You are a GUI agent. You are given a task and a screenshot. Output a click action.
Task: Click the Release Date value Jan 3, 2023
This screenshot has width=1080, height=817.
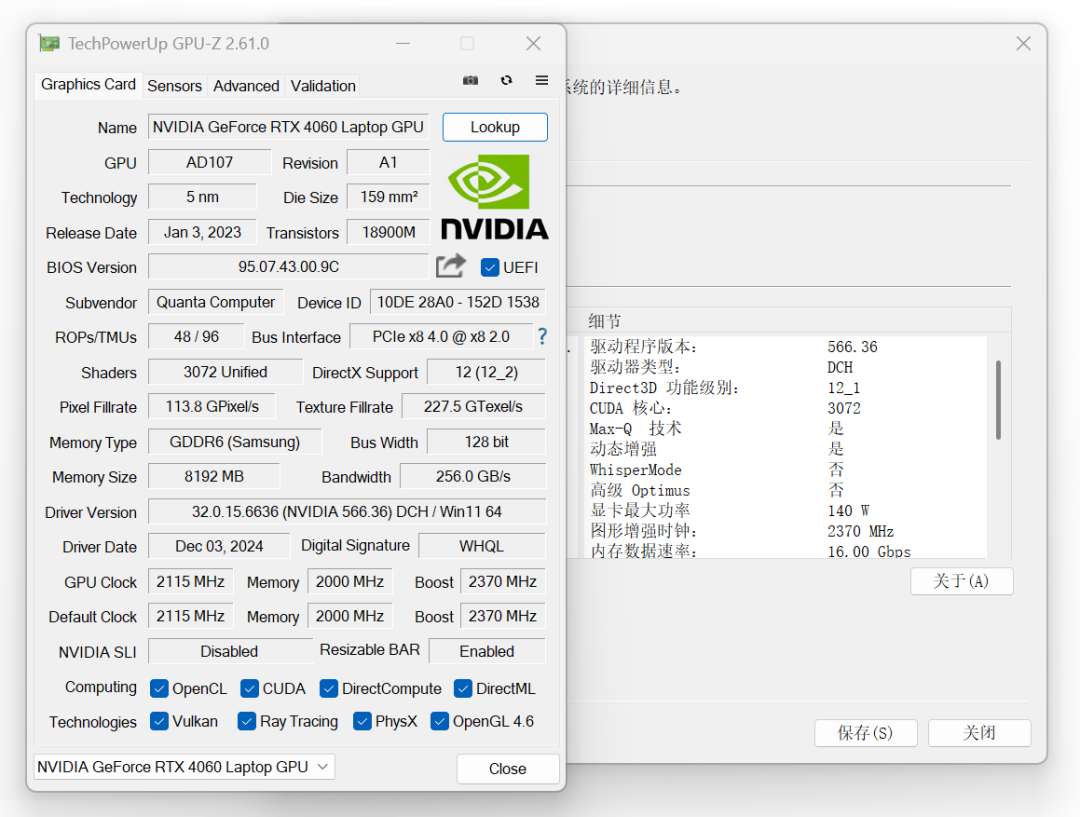(x=202, y=232)
